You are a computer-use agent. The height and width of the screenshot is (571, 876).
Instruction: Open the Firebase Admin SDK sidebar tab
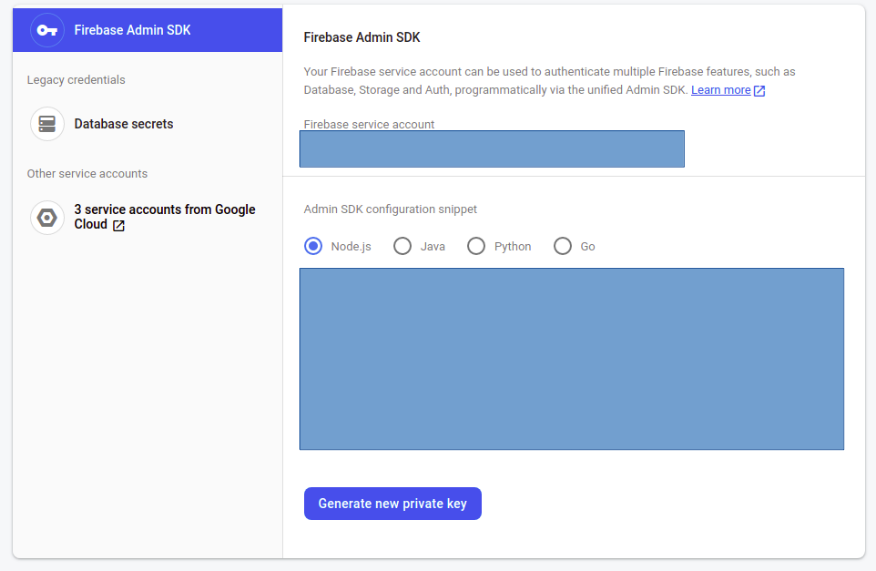point(147,30)
